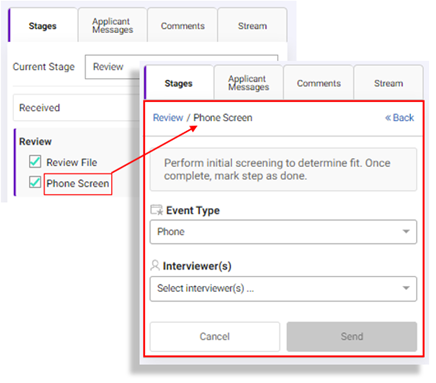Screen dimensions: 436x383
Task: Toggle the Review File checkbox
Action: click(35, 162)
